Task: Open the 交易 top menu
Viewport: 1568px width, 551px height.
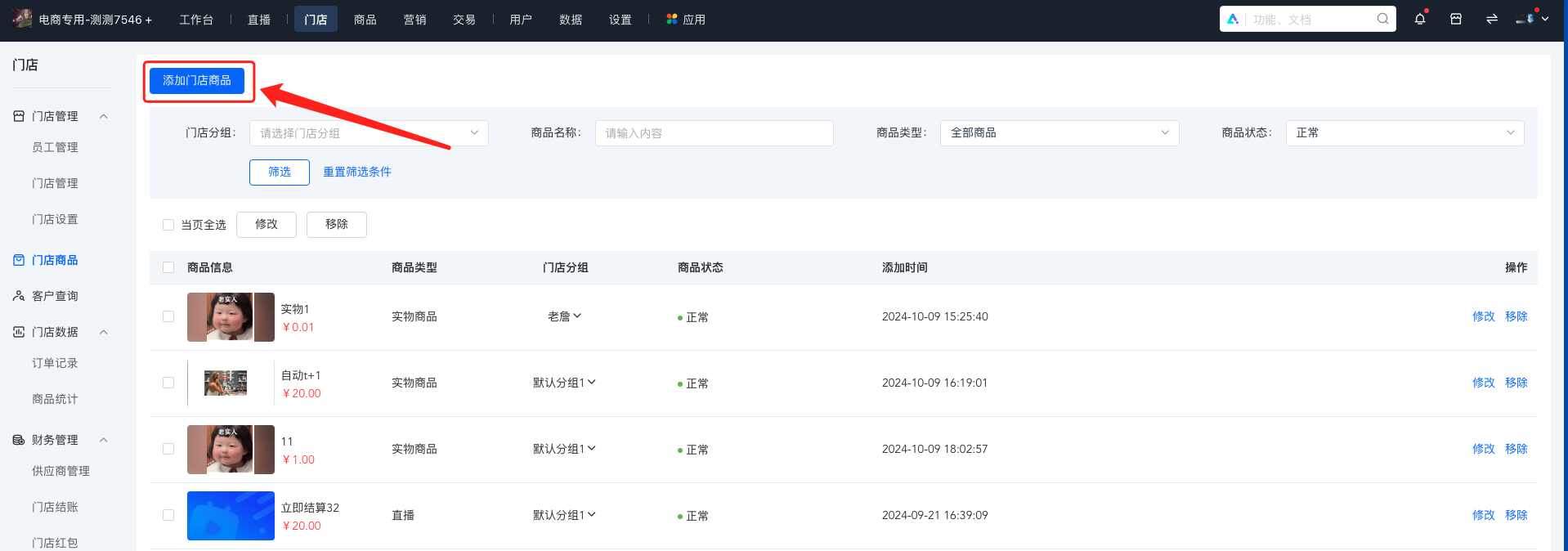Action: pyautogui.click(x=464, y=20)
